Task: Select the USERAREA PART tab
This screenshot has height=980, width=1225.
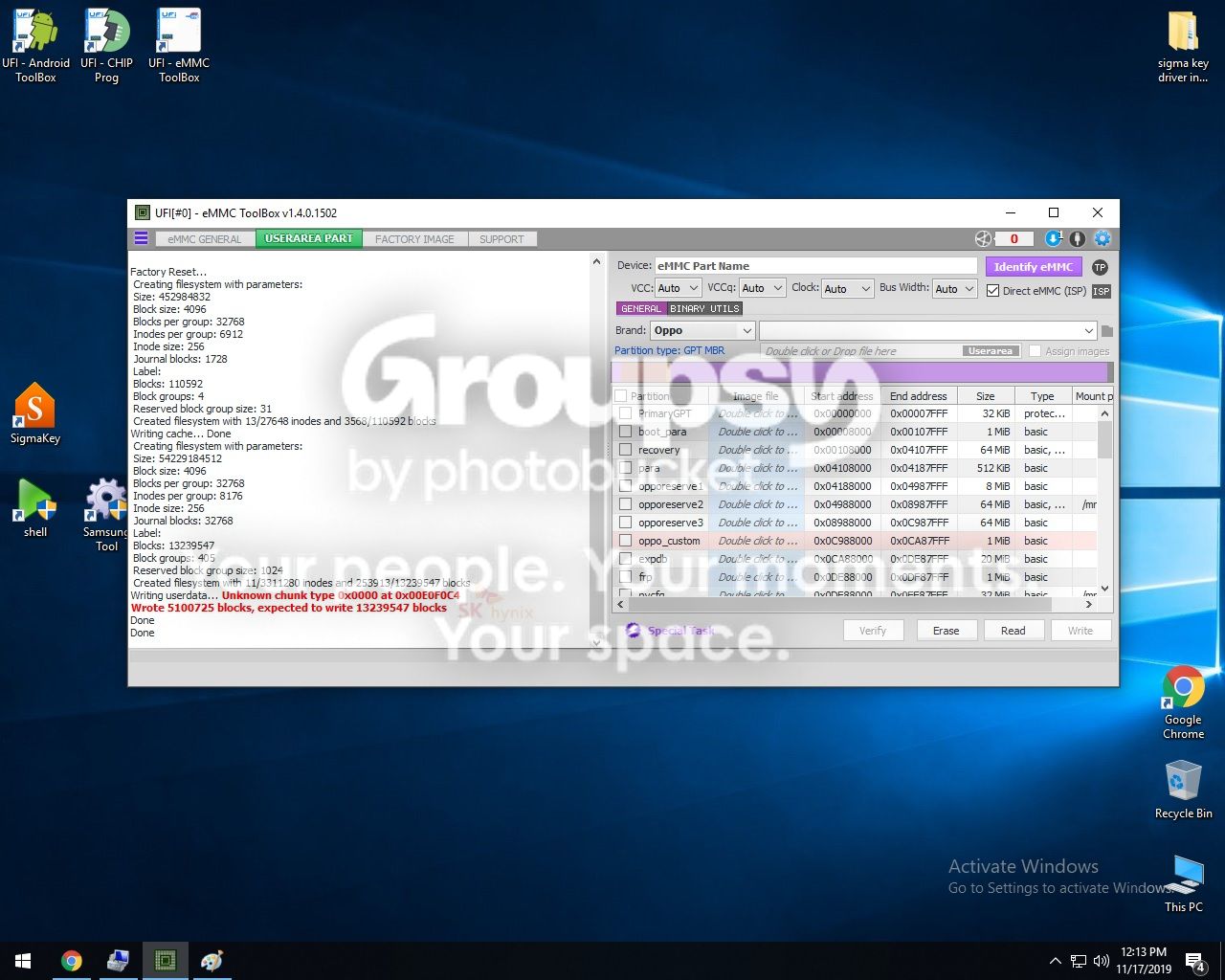Action: click(309, 238)
